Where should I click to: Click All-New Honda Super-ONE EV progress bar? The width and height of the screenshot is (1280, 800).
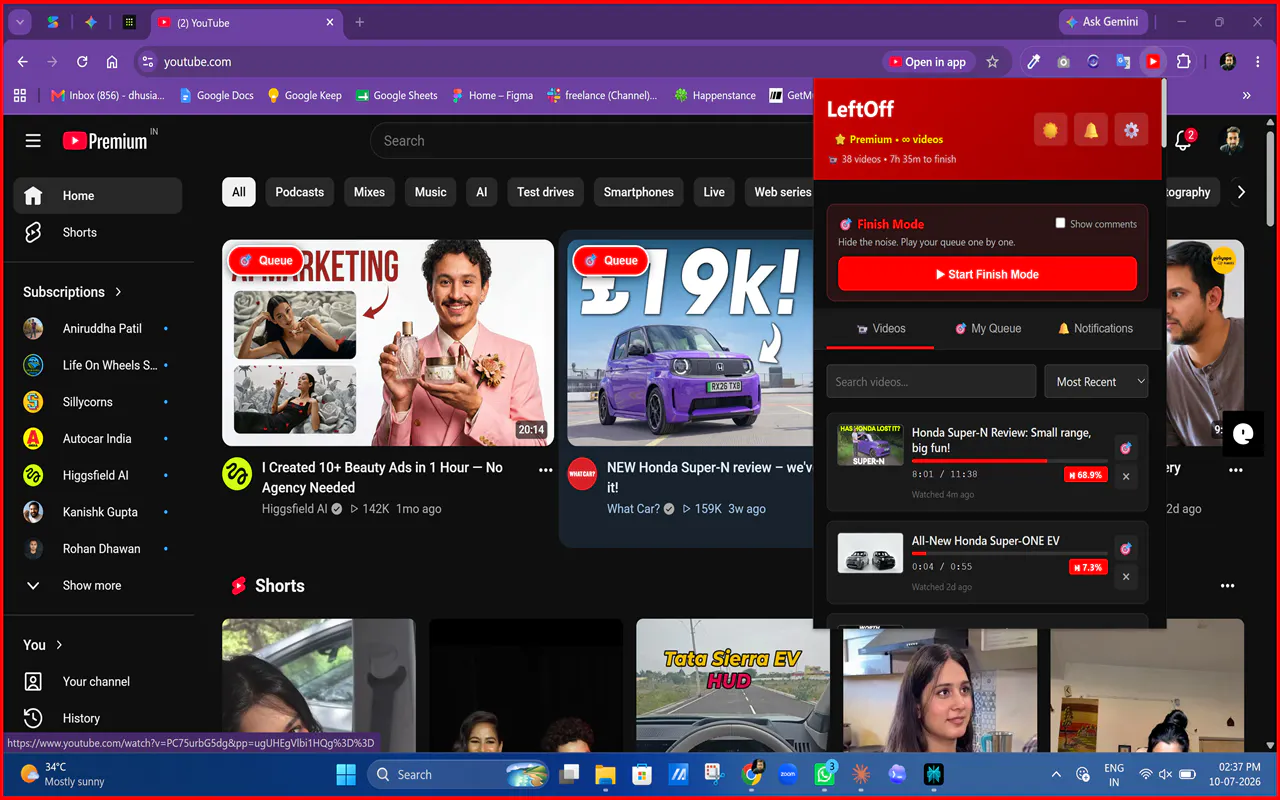pos(1009,553)
